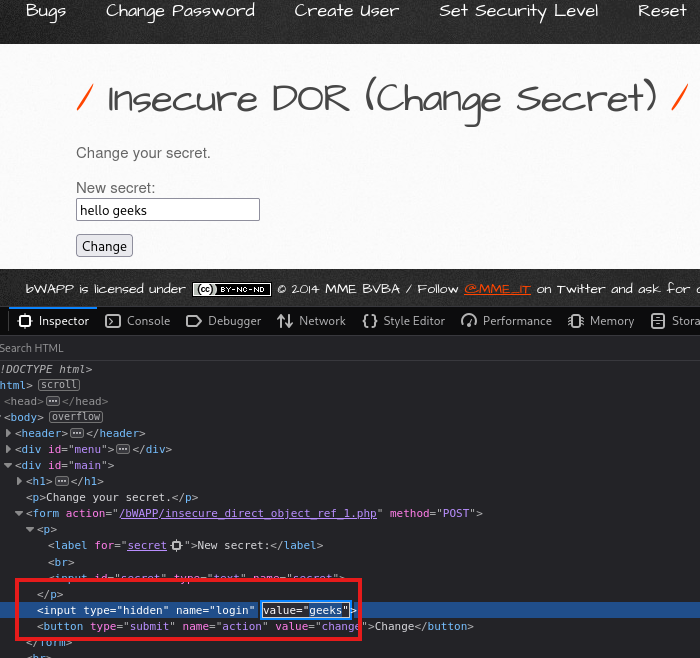Screen dimensions: 700x658
Task: Open the Console panel icon
Action: click(113, 321)
